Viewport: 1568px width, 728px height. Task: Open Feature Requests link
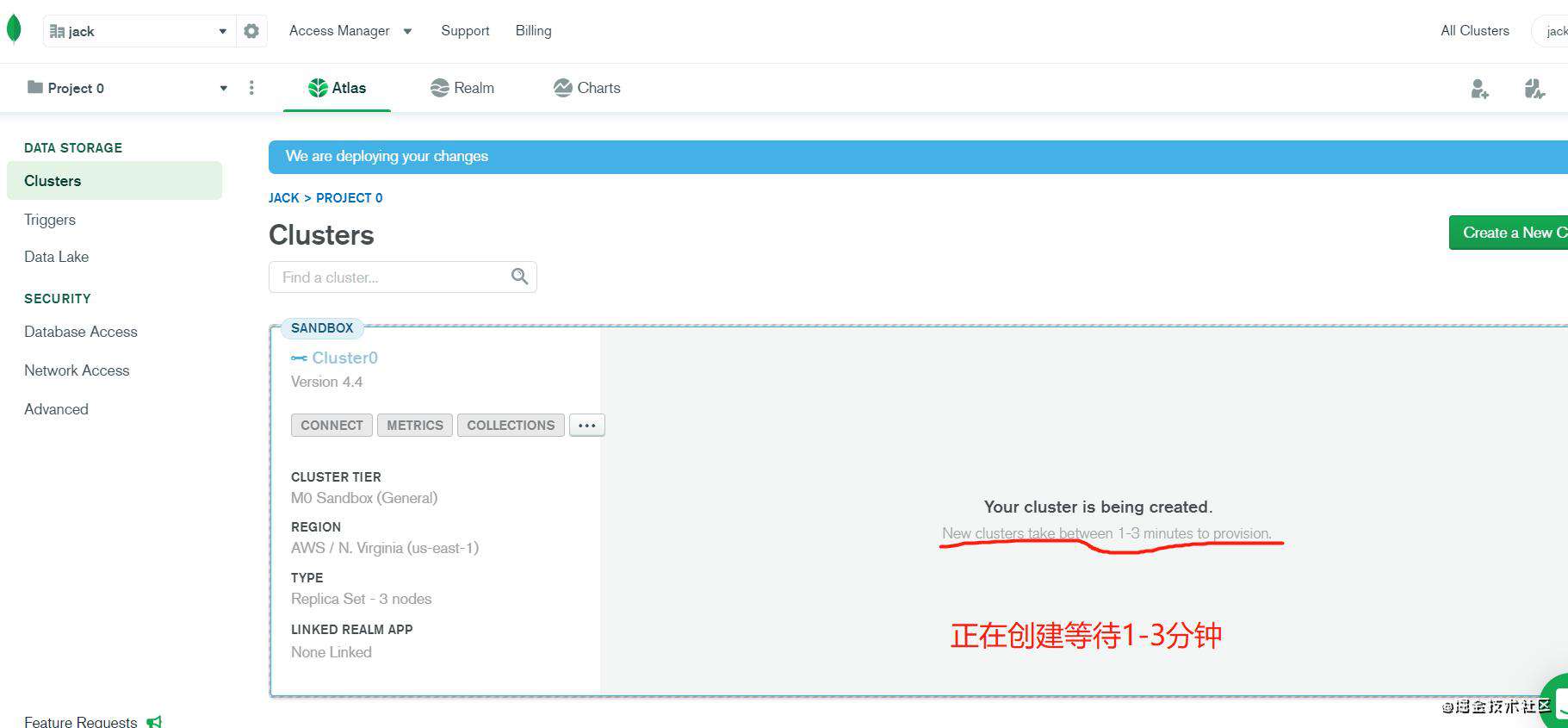click(81, 722)
